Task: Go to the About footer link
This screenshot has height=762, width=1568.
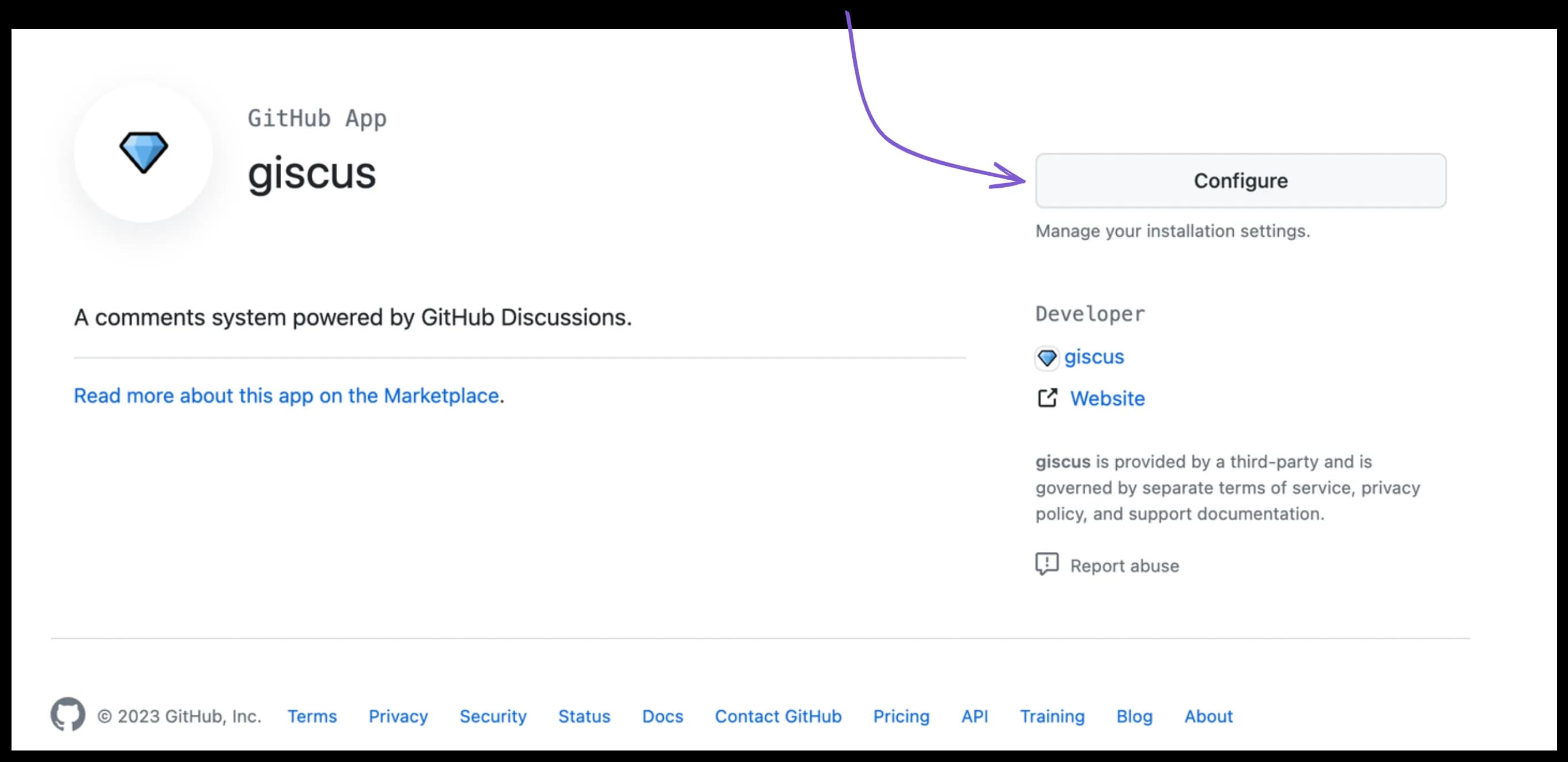Action: [1208, 716]
